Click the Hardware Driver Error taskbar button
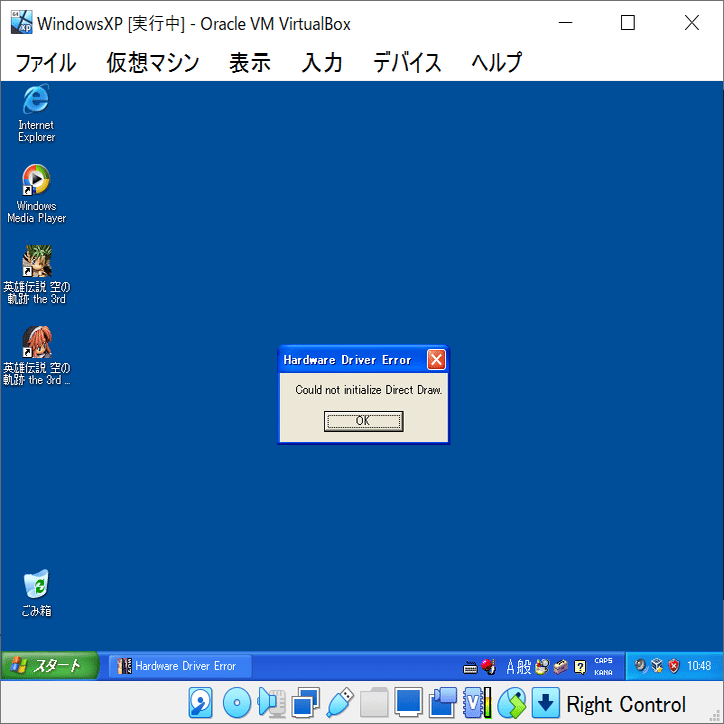Viewport: 724px width, 724px height. click(x=181, y=666)
